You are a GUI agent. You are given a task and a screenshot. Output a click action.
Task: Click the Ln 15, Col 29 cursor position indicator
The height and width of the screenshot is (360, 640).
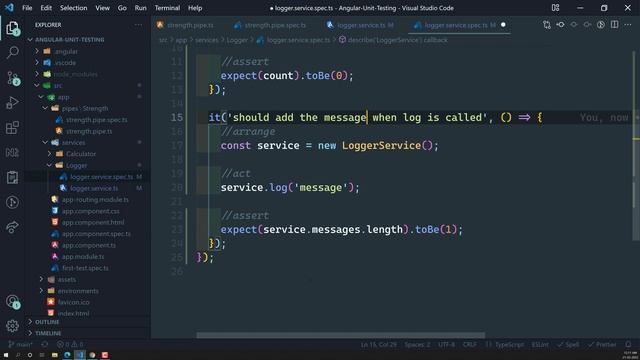(x=378, y=344)
